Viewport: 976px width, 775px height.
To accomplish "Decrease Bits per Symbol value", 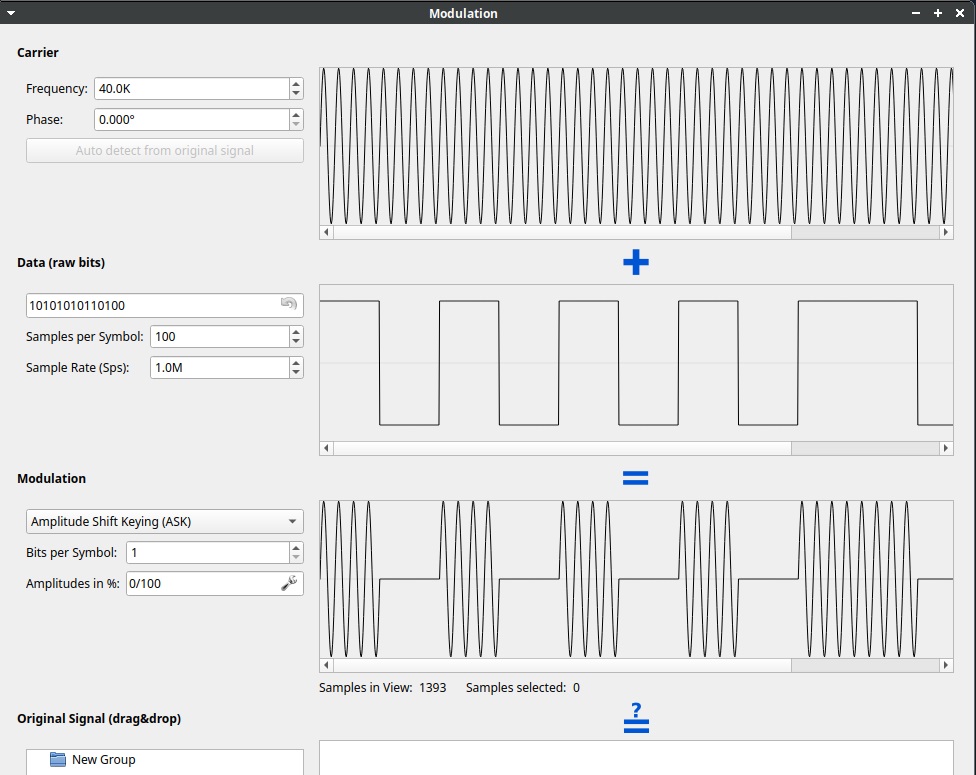I will pyautogui.click(x=296, y=558).
